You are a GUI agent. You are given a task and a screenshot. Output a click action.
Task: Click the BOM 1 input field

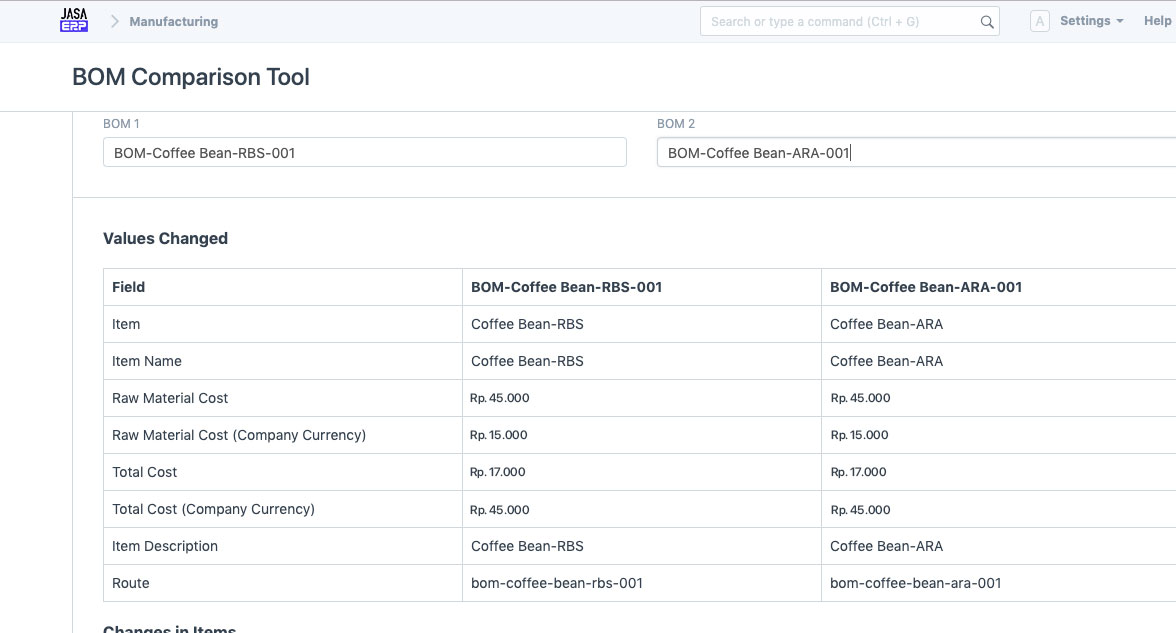[364, 153]
